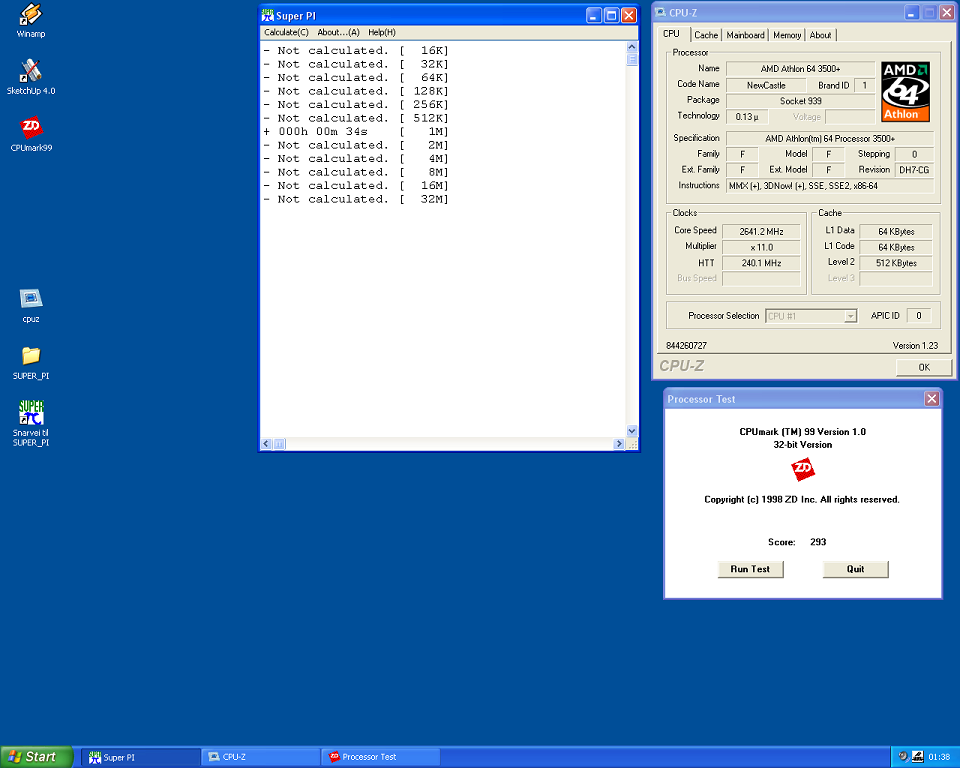Screen dimensions: 960x768
Task: Open the Windows Start menu
Action: (37, 757)
